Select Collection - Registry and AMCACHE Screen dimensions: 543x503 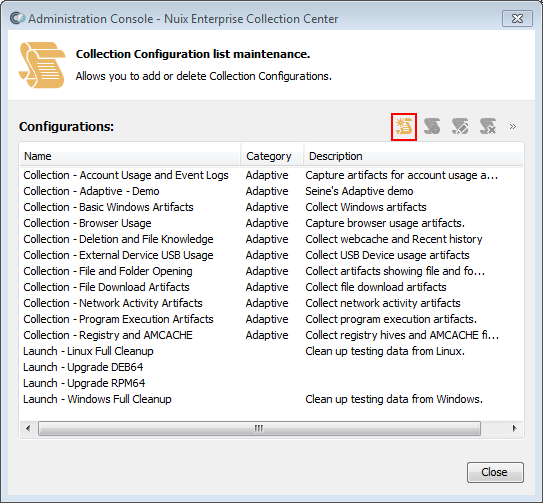click(x=272, y=335)
